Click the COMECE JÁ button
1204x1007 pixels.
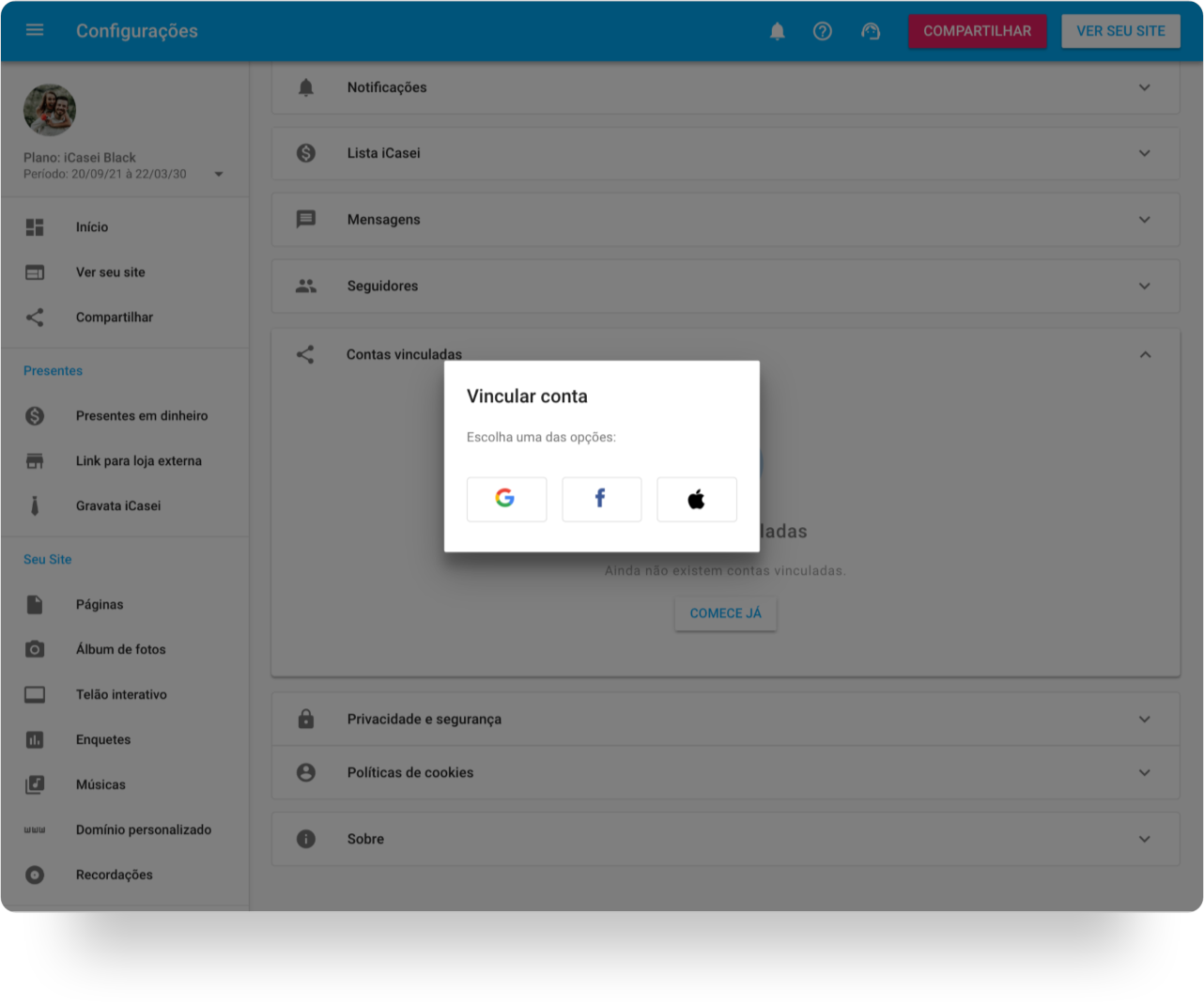726,613
